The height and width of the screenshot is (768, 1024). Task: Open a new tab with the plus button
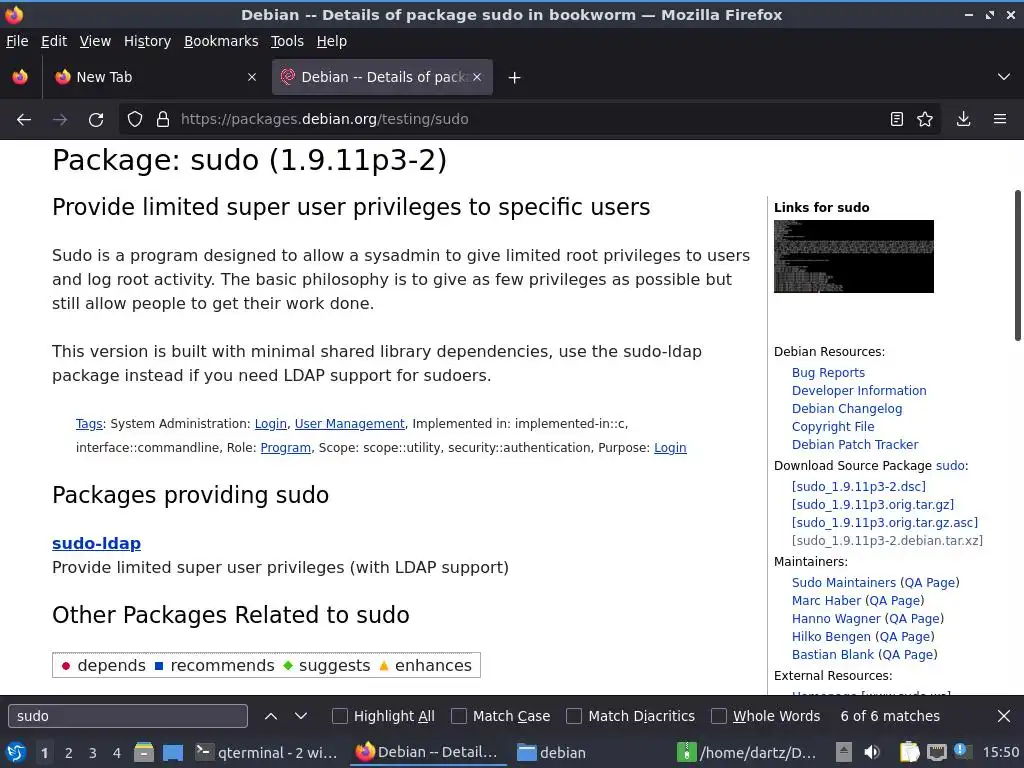[x=515, y=78]
